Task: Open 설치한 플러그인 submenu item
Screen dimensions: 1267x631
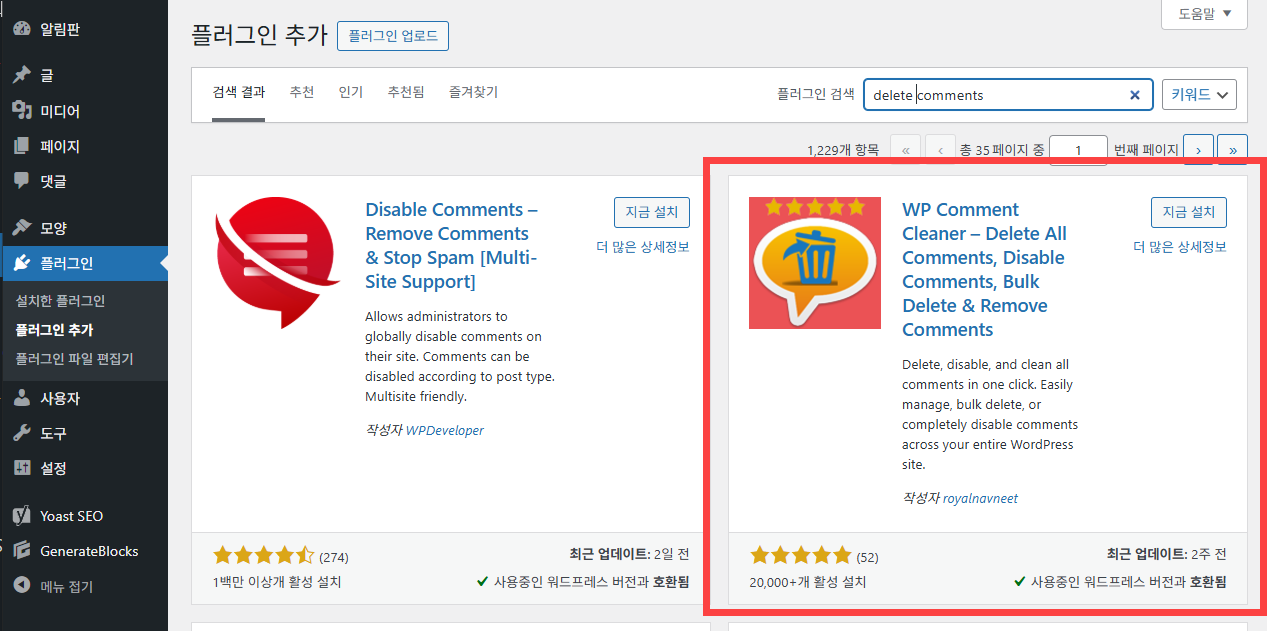Action: [x=60, y=301]
